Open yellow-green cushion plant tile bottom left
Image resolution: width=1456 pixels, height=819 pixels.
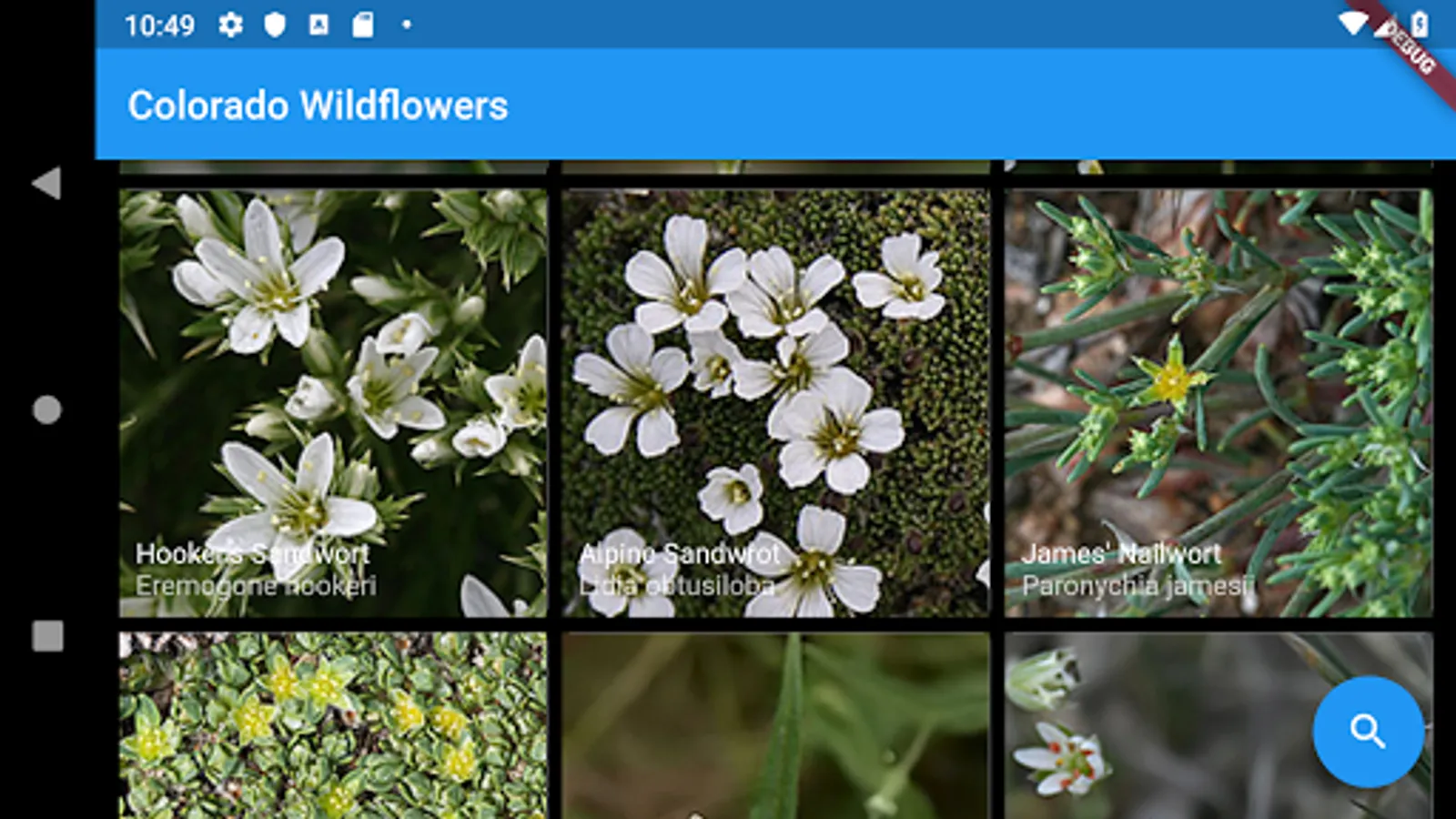coord(333,725)
